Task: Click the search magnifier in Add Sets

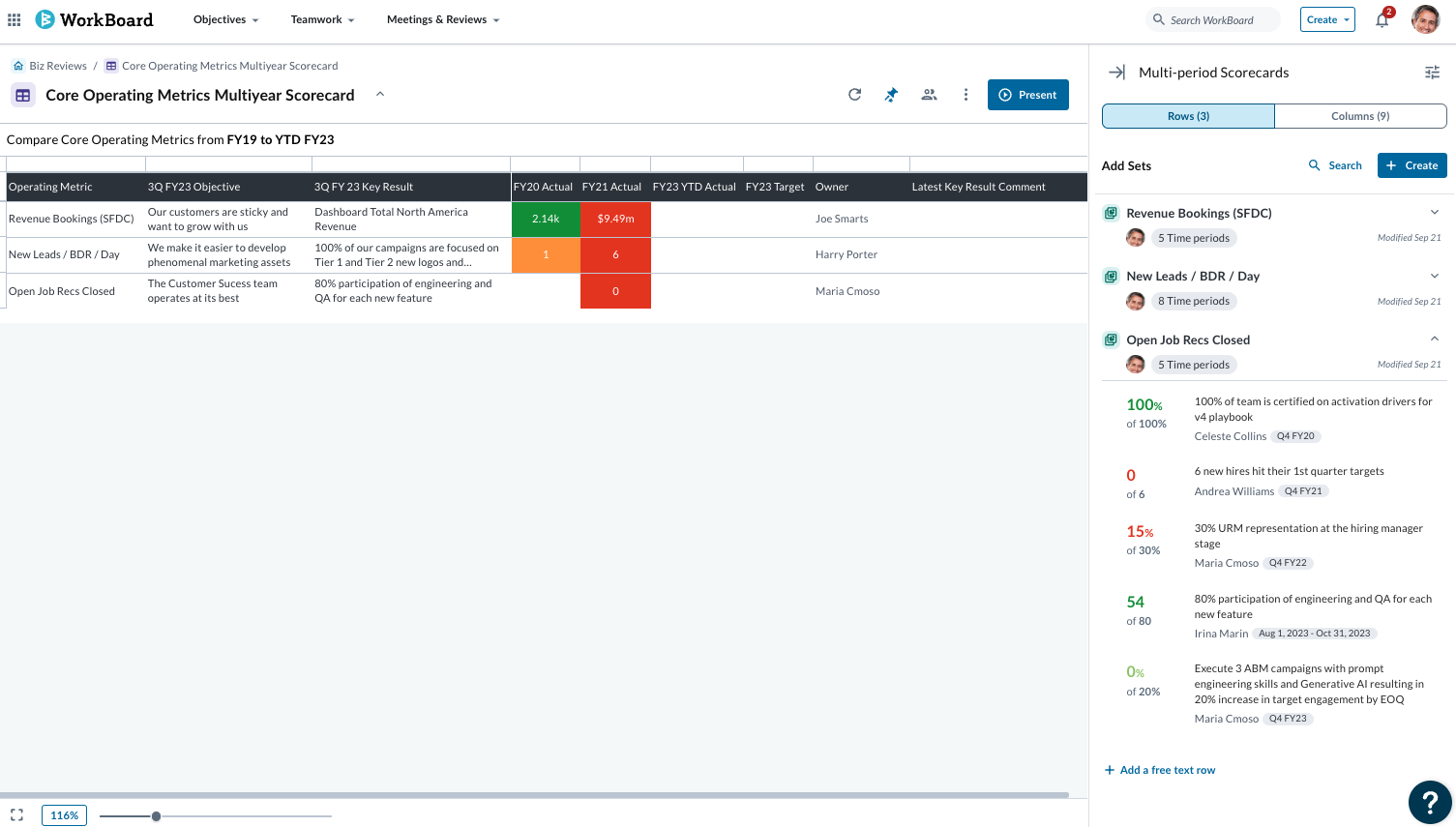Action: coord(1315,165)
